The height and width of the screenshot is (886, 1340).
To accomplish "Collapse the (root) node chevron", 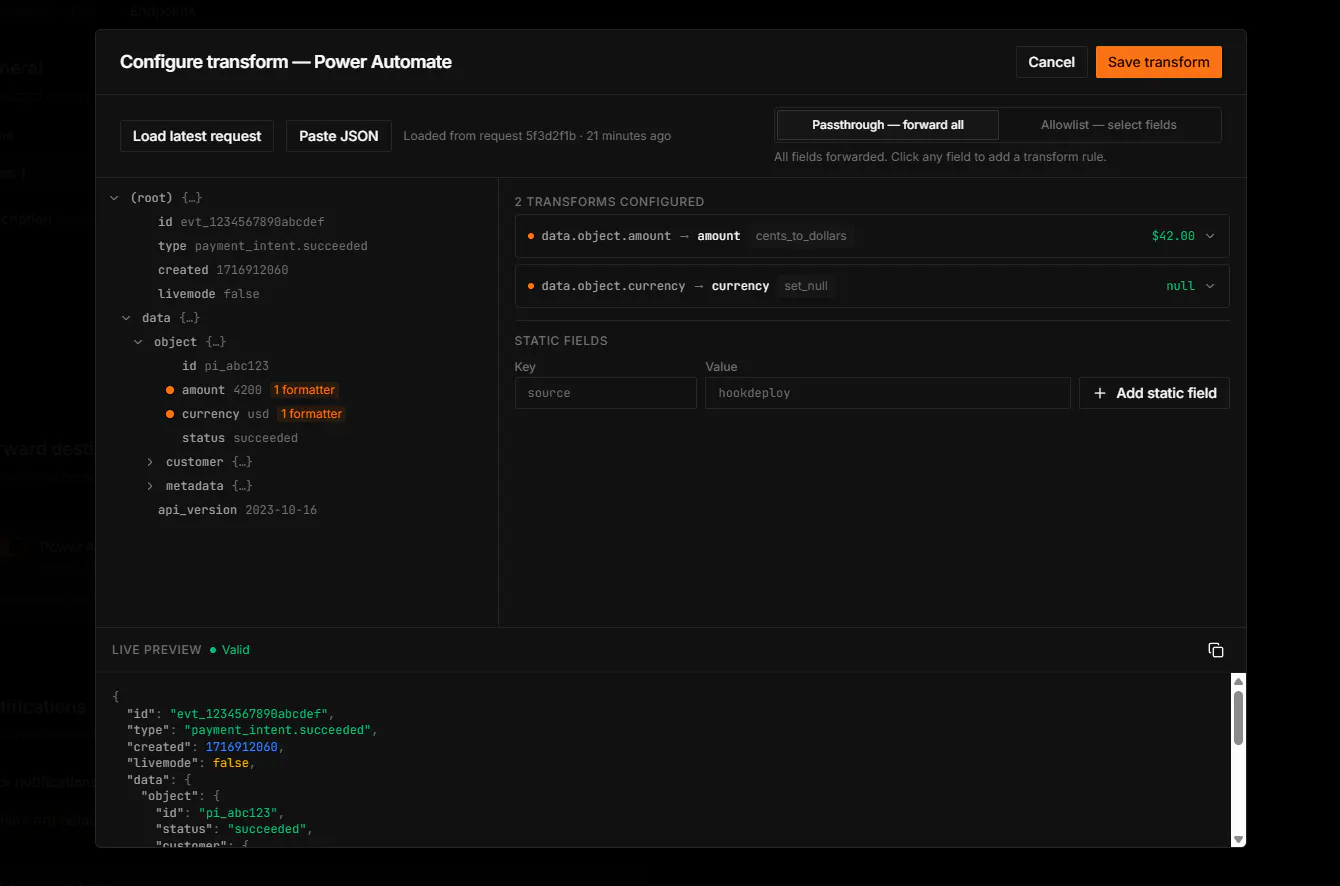I will (114, 198).
